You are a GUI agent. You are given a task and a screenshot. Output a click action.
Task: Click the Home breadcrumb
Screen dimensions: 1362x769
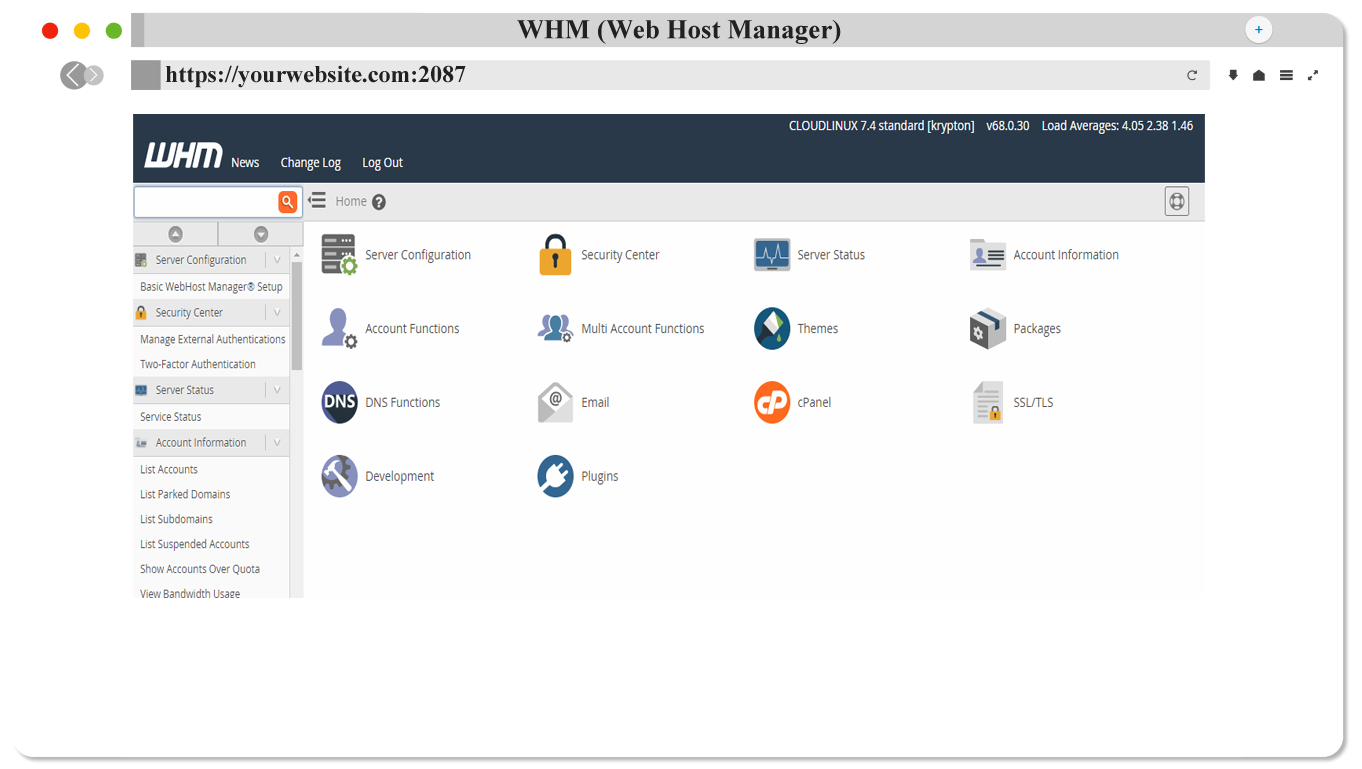(351, 201)
